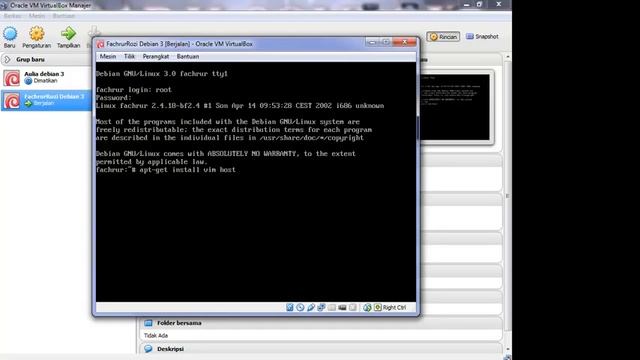Viewport: 640px width, 360px height.
Task: Expand the Grup baru chevron
Action: (7, 60)
